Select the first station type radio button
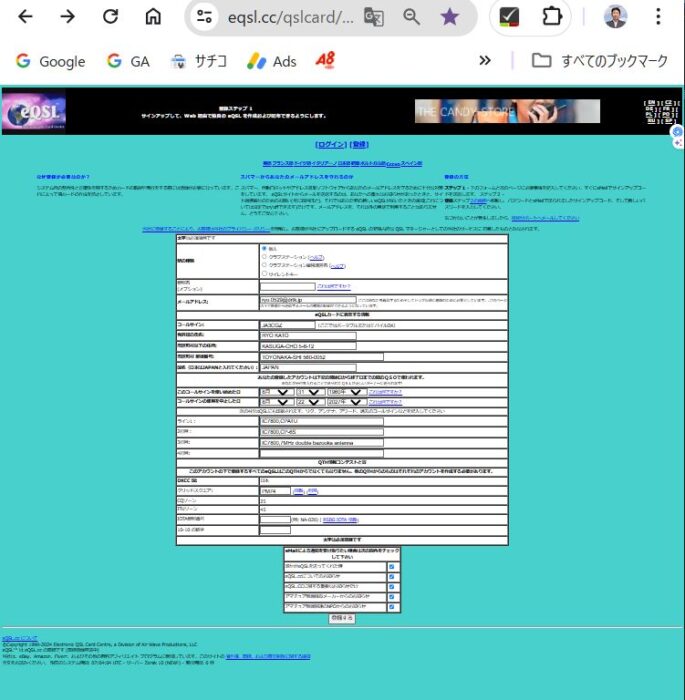Screen dimensions: 685x700 264,248
